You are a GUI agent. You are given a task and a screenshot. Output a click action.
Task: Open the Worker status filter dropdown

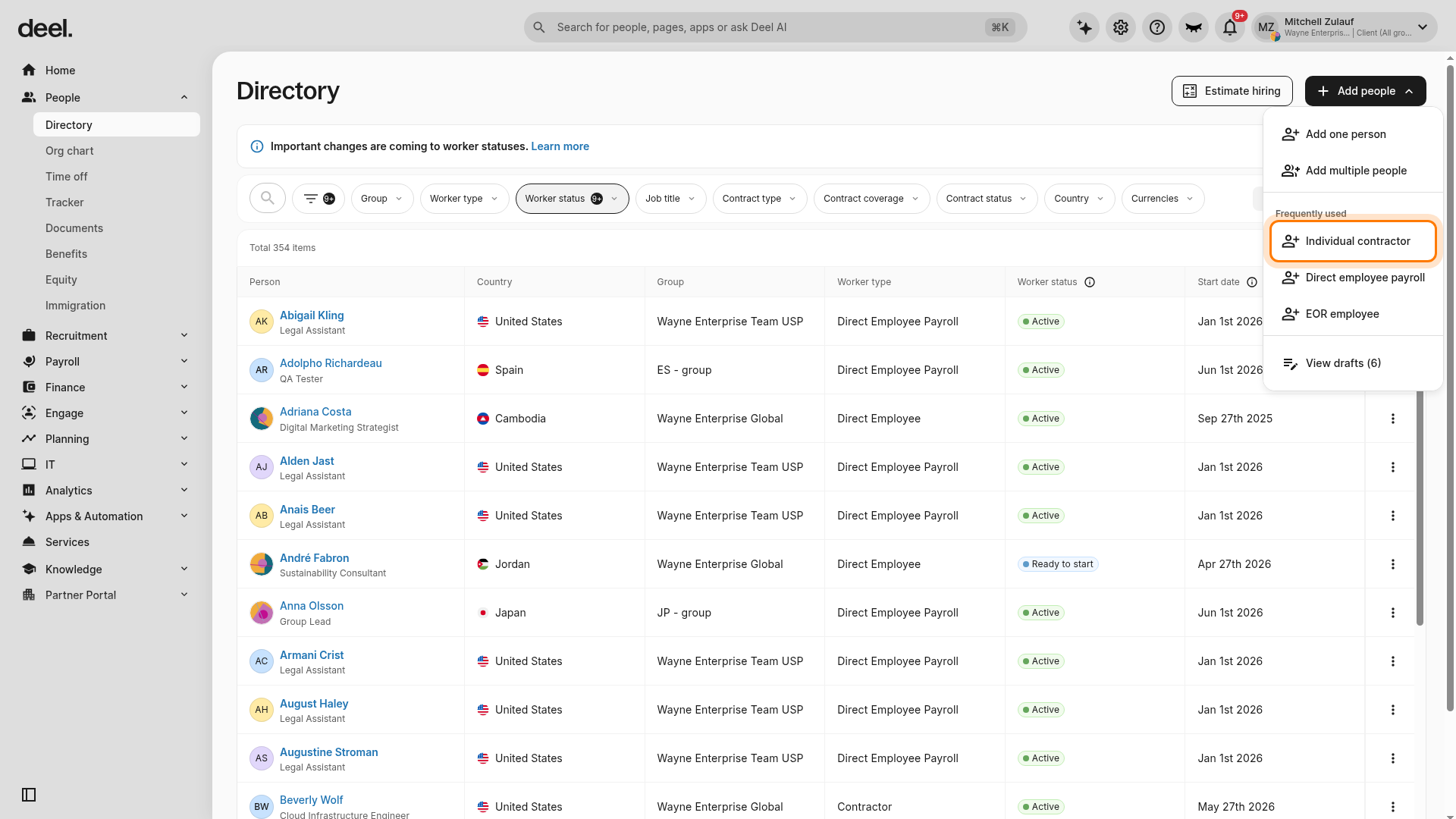click(573, 199)
